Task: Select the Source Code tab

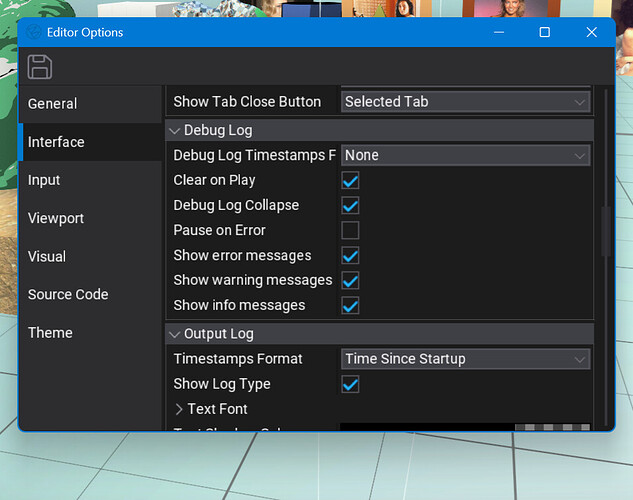Action: (x=68, y=294)
